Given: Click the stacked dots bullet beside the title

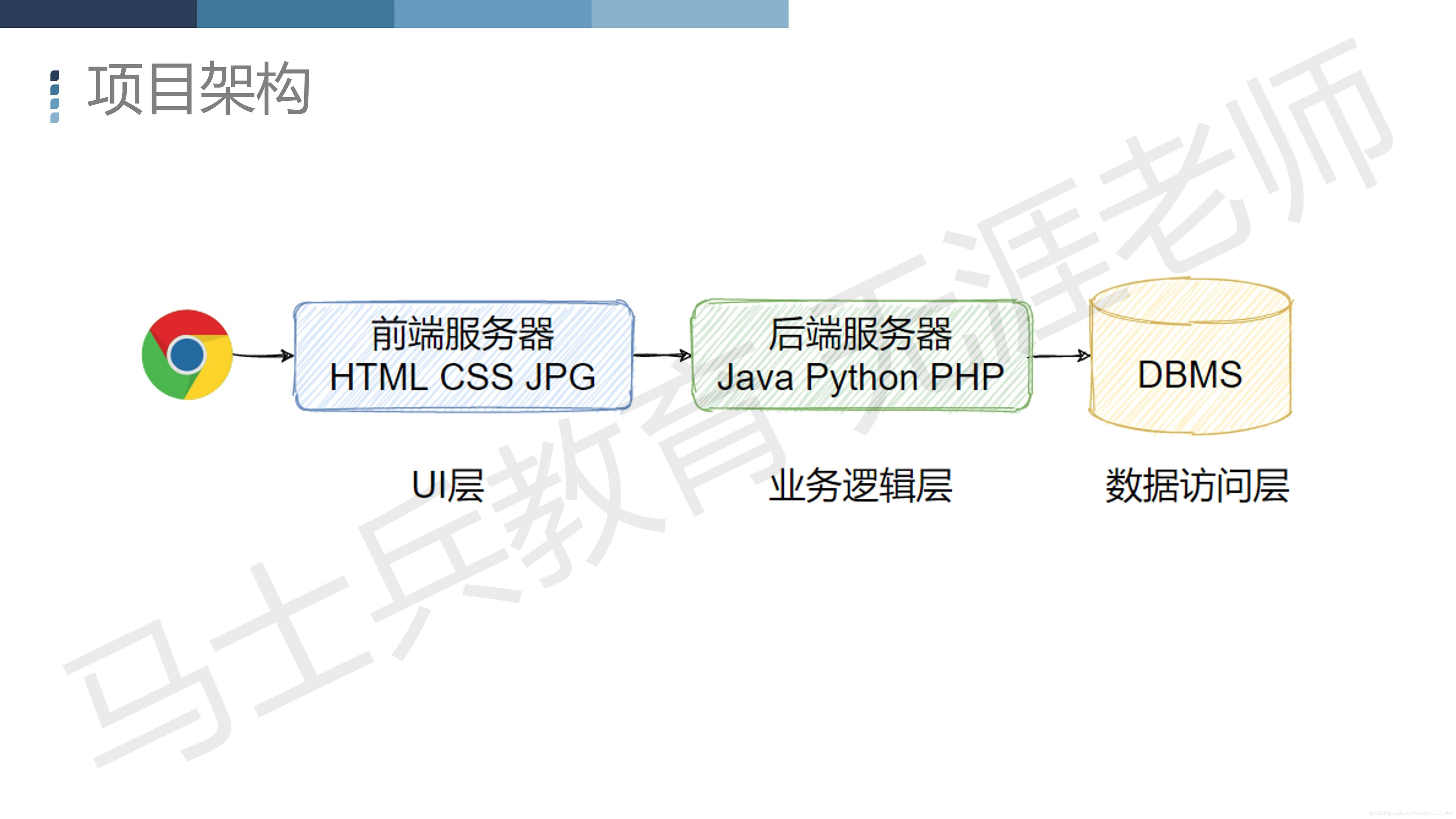Looking at the screenshot, I should pos(55,96).
